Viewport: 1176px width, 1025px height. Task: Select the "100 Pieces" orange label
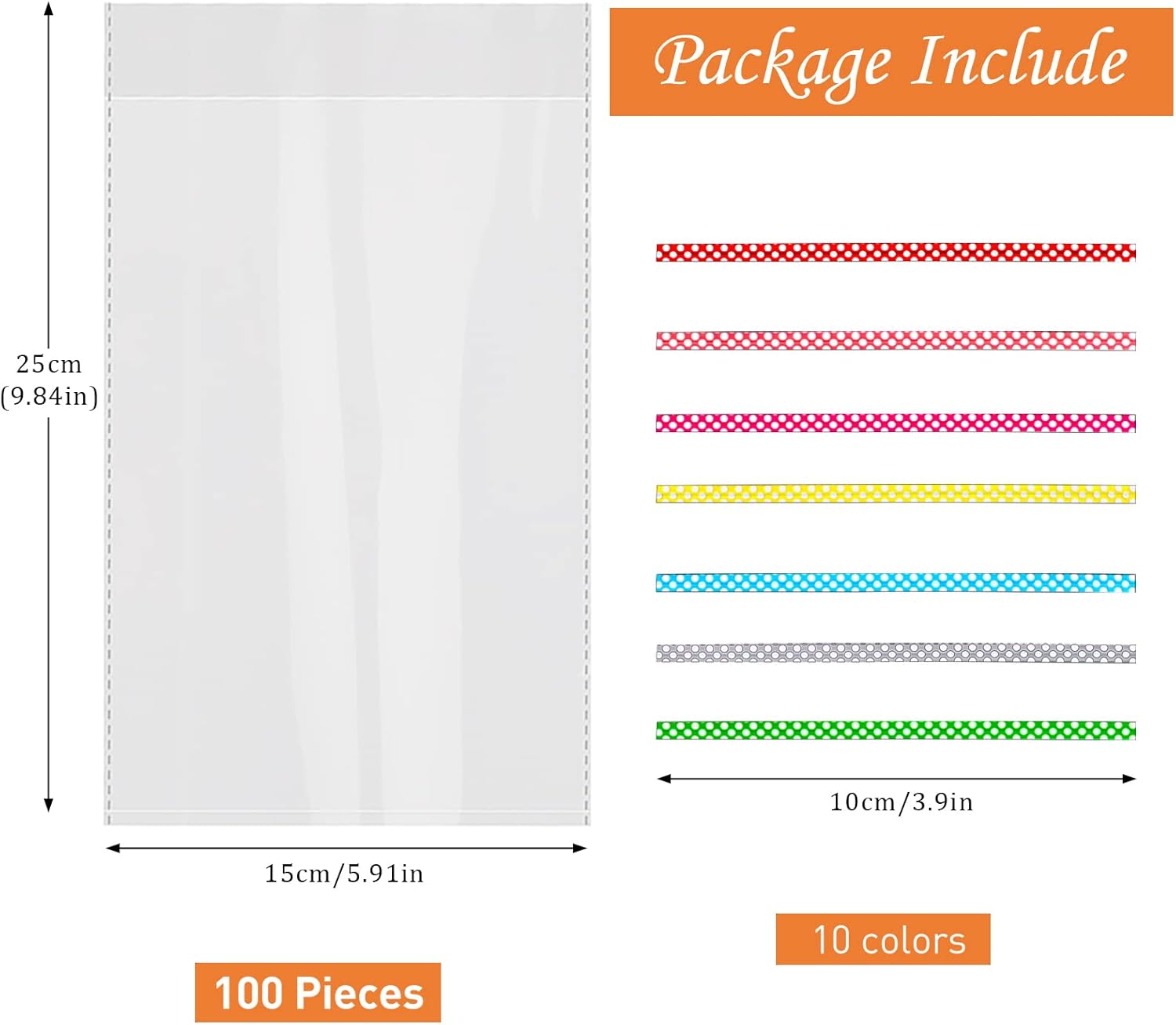click(318, 992)
